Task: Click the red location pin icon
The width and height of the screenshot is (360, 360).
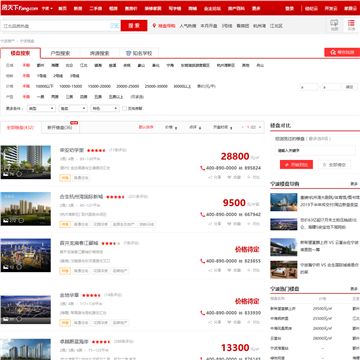Action: point(154,26)
